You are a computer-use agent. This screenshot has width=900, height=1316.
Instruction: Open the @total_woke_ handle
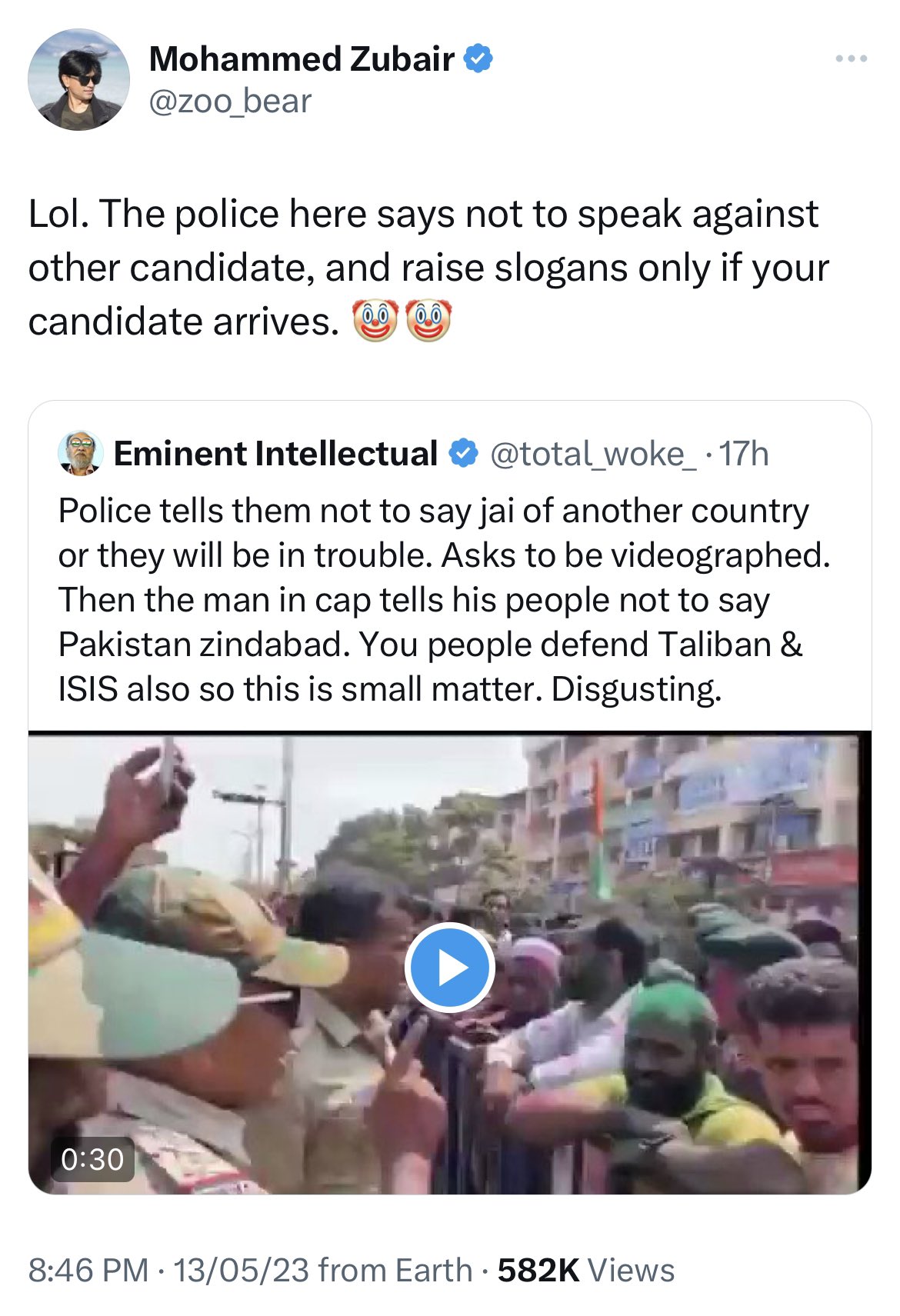(x=593, y=454)
